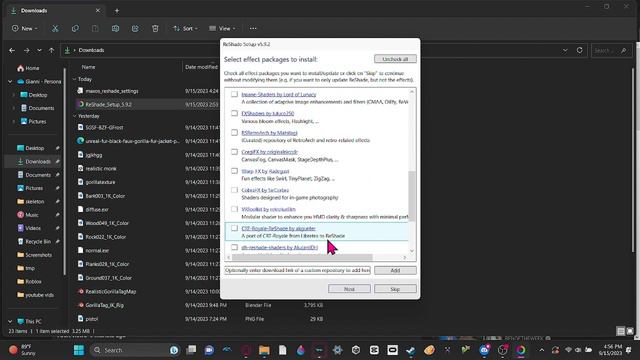The height and width of the screenshot is (360, 640).
Task: Collapse the Today group
Action: [x=74, y=79]
